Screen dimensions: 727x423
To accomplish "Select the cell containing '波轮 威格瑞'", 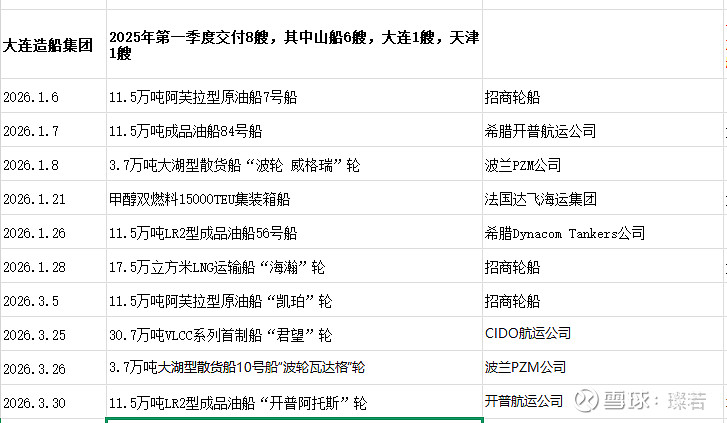I will click(x=294, y=164).
